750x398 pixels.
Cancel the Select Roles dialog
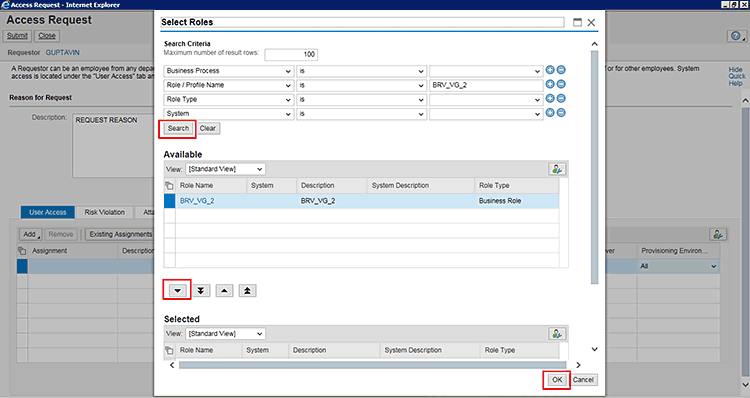584,380
